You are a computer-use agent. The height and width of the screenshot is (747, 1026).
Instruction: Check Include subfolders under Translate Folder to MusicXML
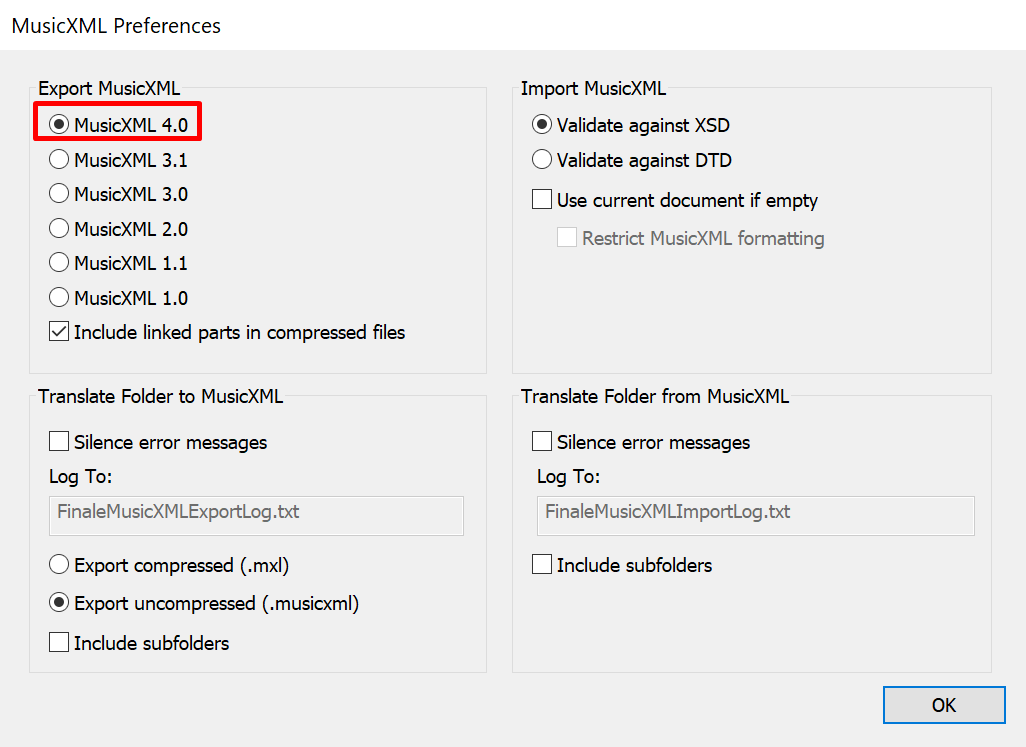point(59,643)
